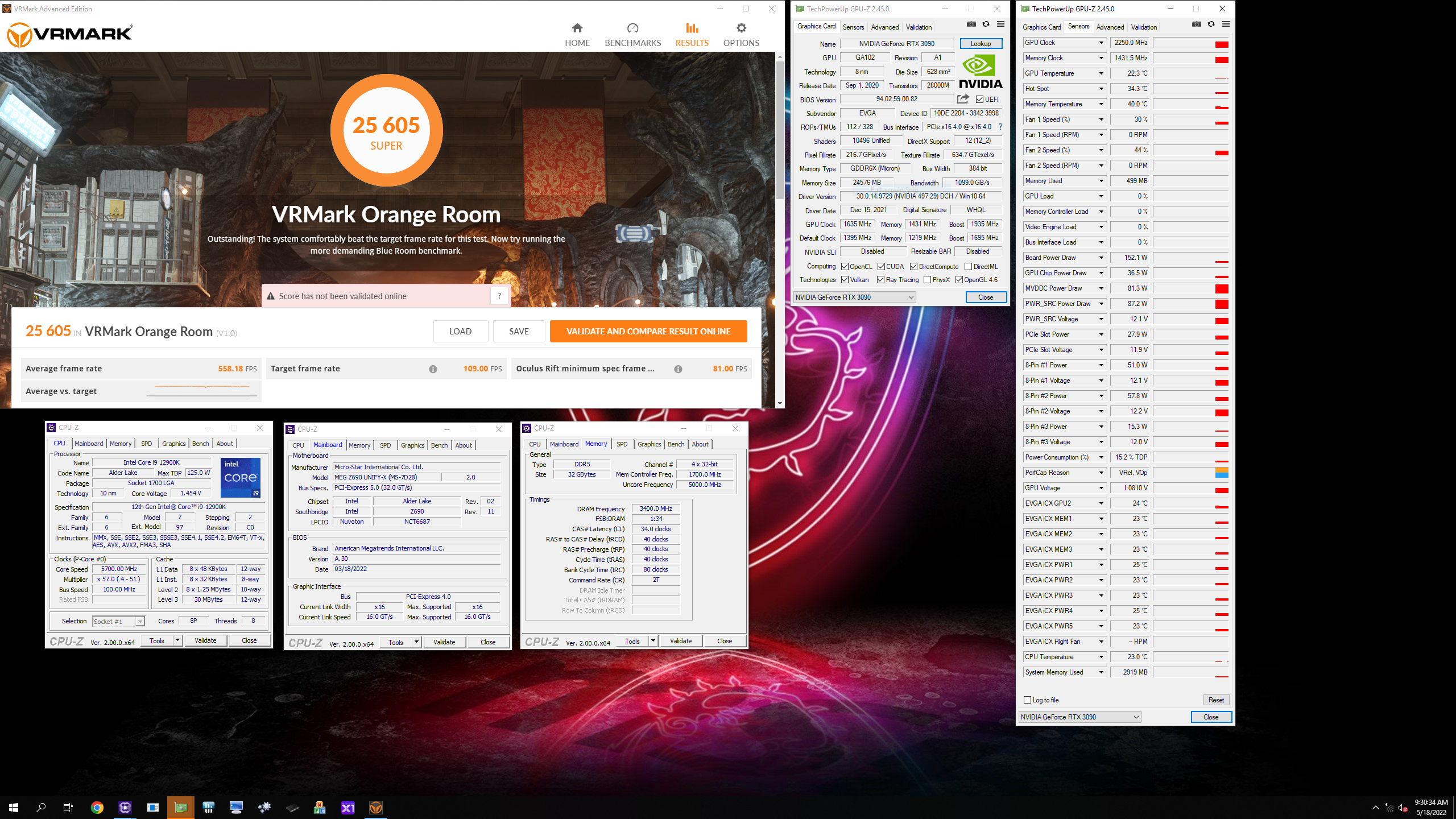The height and width of the screenshot is (819, 1456).
Task: Refresh GPU-Z Sensors window
Action: (1211, 24)
